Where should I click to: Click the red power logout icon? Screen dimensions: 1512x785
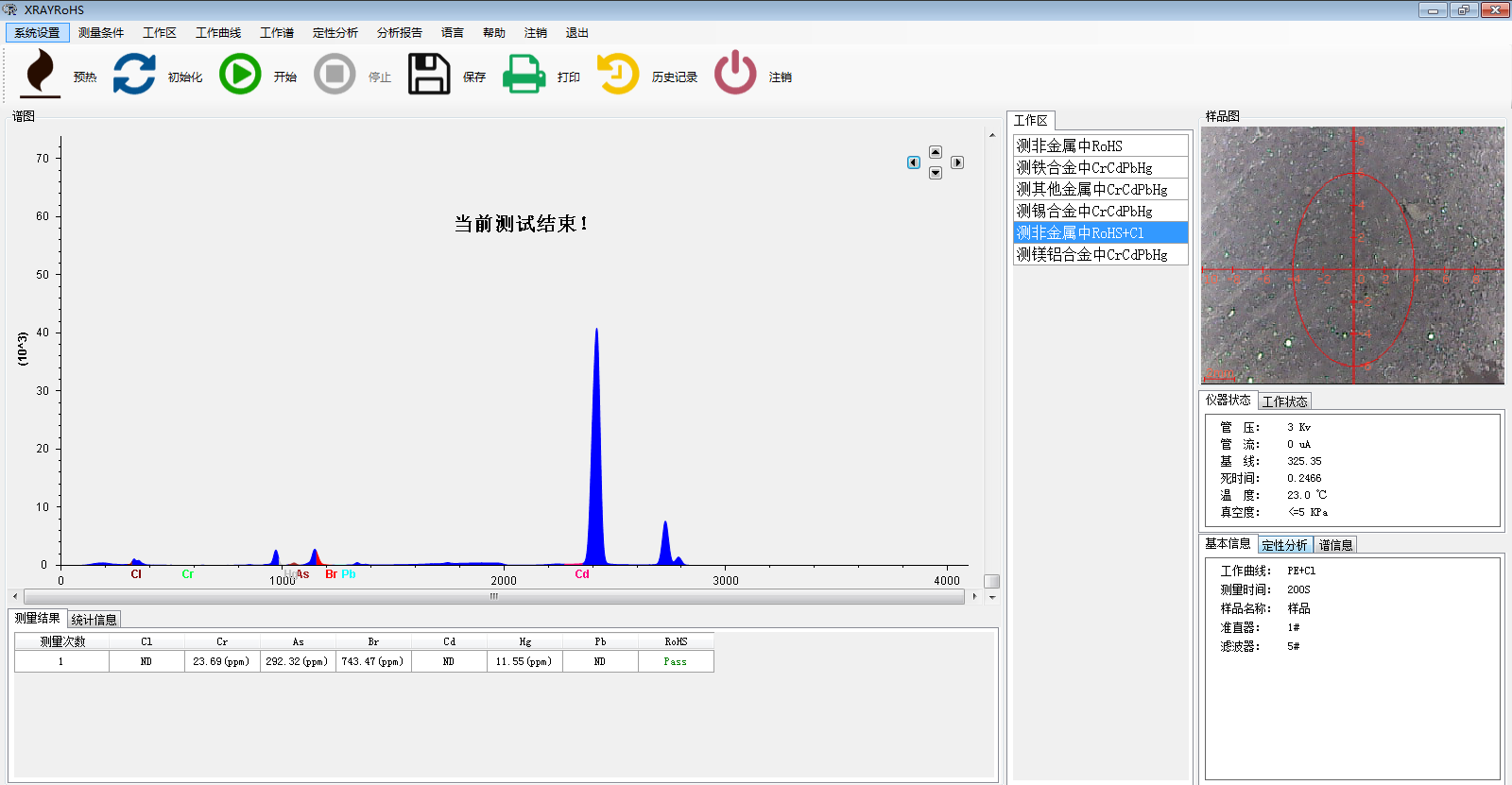(735, 74)
